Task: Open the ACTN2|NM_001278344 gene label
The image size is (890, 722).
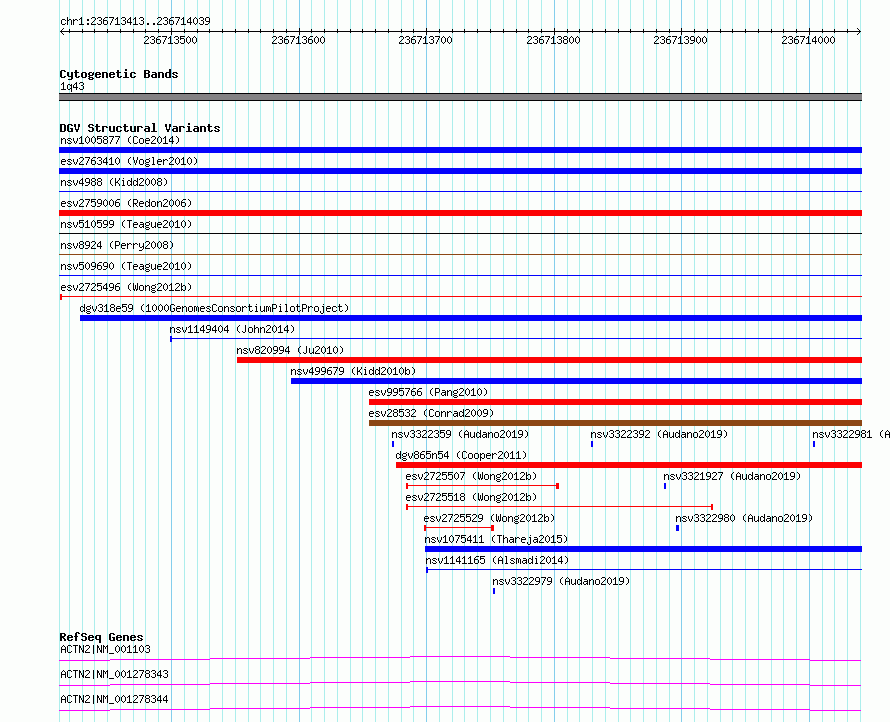Action: (x=114, y=699)
